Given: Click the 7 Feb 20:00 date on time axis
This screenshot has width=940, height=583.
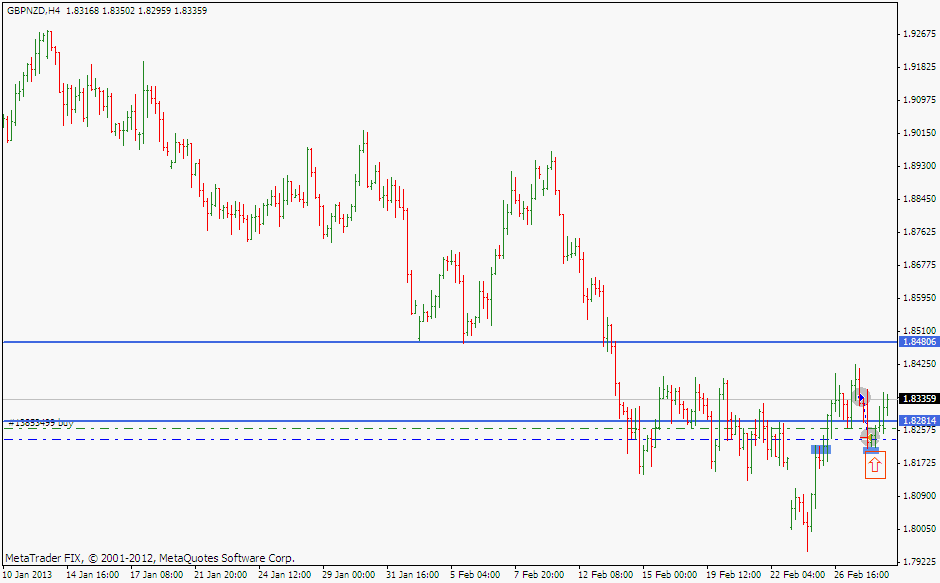Looking at the screenshot, I should (x=539, y=575).
